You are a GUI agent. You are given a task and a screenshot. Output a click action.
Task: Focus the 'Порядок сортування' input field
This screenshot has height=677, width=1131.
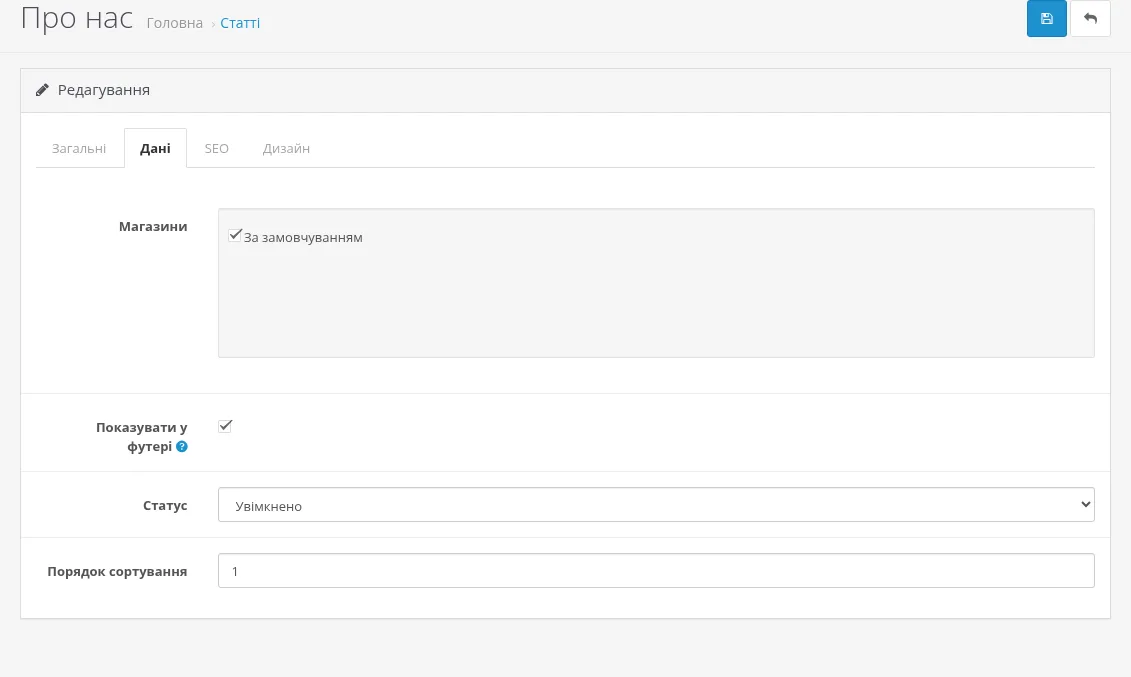656,570
